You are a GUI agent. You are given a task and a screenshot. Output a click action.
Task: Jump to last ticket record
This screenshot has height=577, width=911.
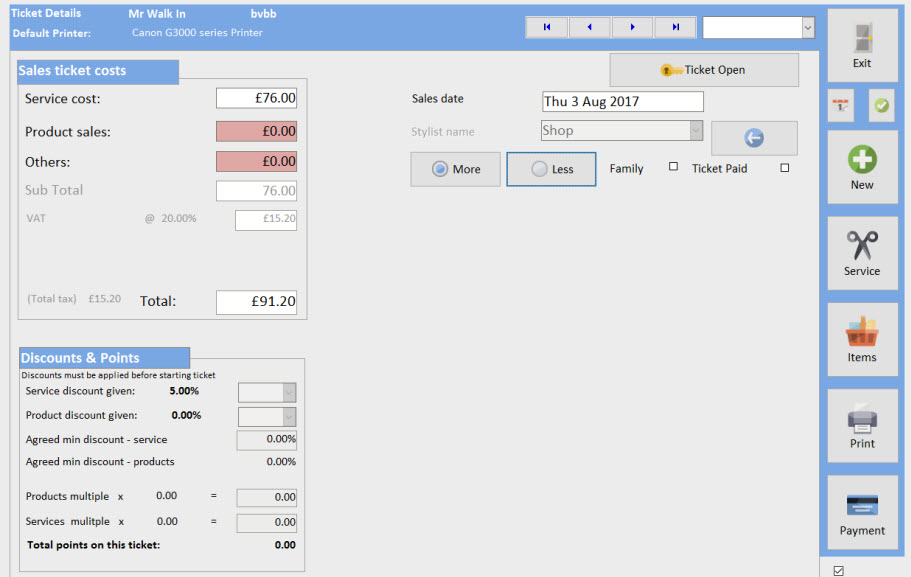pyautogui.click(x=675, y=27)
